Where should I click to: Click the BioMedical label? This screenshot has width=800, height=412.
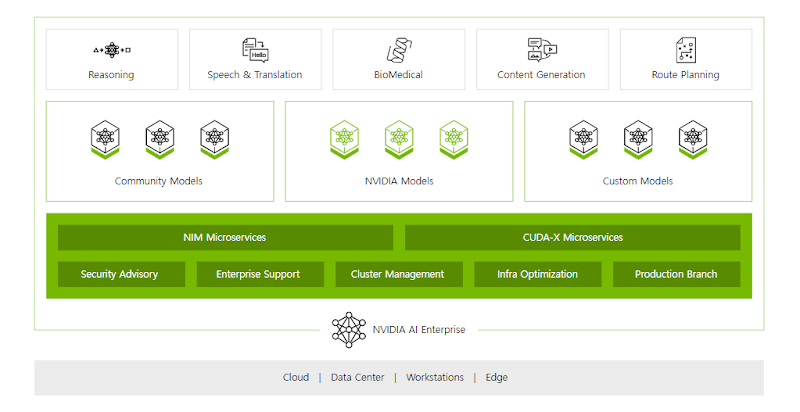click(398, 75)
